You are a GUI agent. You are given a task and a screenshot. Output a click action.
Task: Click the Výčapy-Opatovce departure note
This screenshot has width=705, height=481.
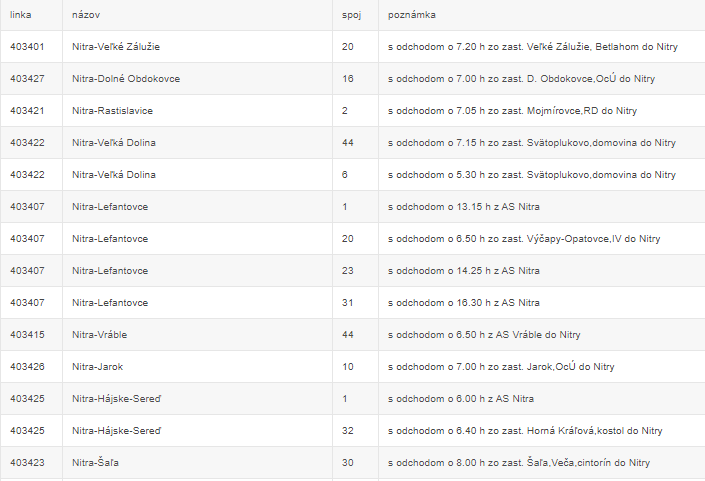click(x=524, y=239)
